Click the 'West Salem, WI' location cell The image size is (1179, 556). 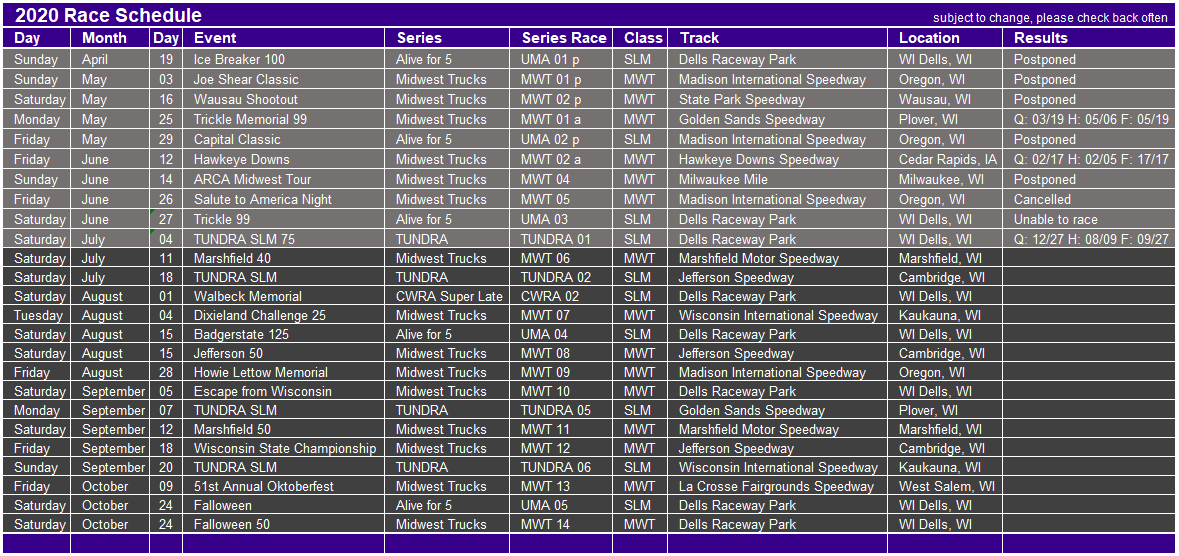coord(944,487)
